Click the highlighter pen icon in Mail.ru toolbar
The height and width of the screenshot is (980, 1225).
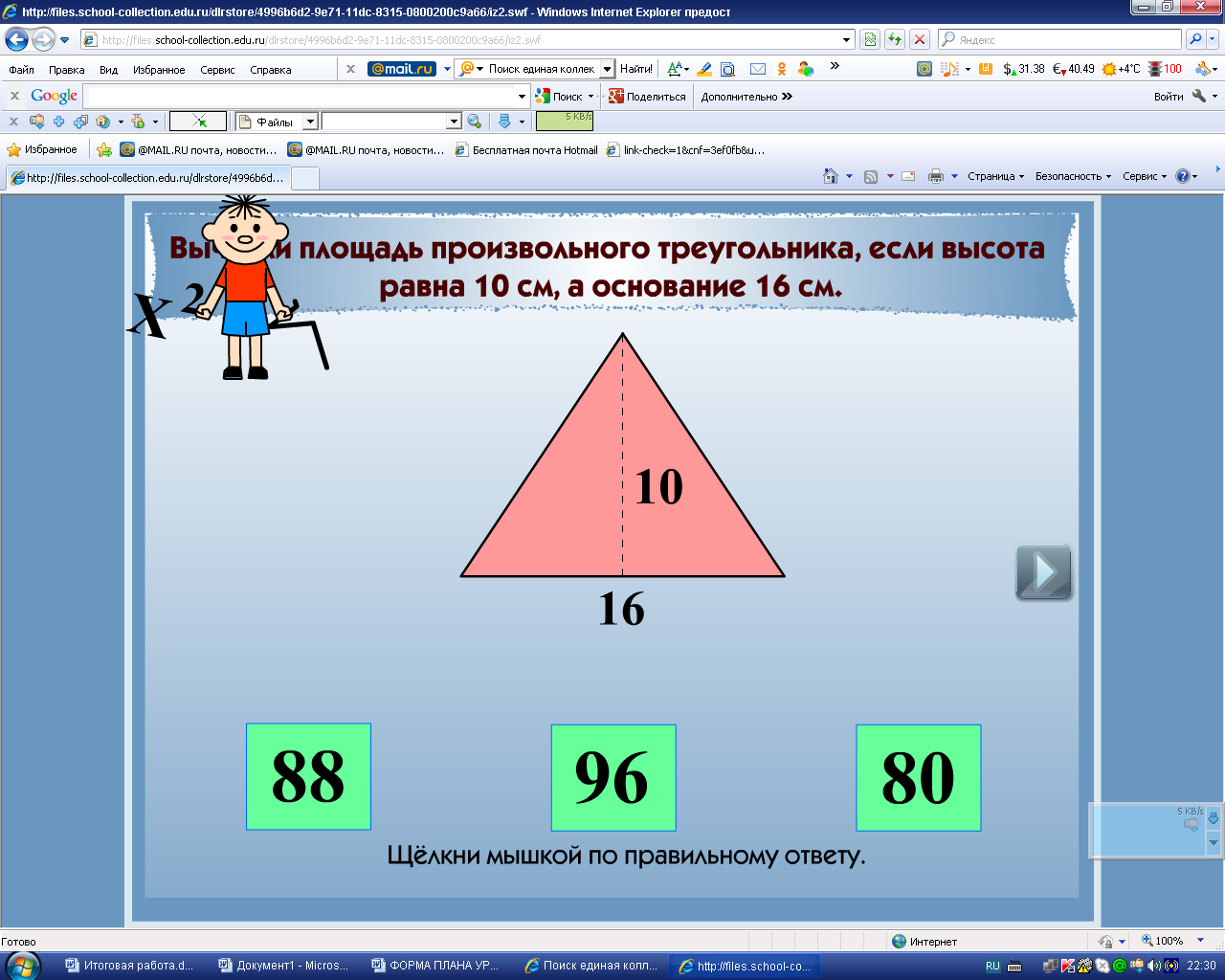[704, 69]
